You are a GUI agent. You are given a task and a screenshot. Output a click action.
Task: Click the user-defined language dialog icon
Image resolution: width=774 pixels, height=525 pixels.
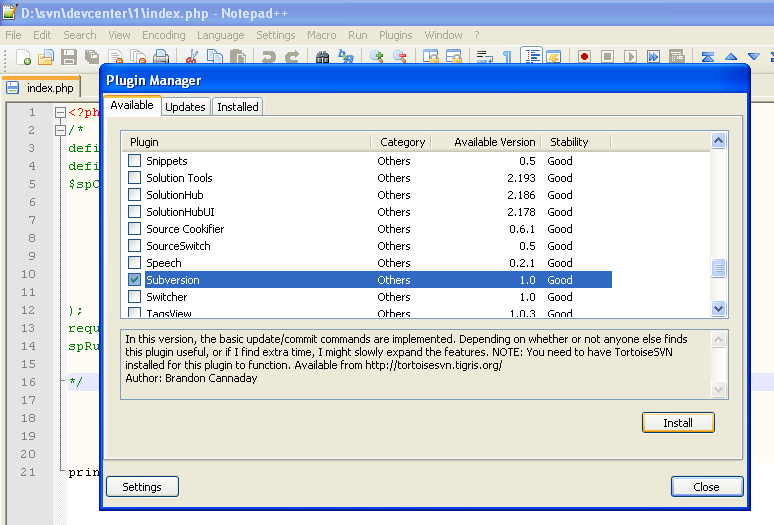coord(554,57)
